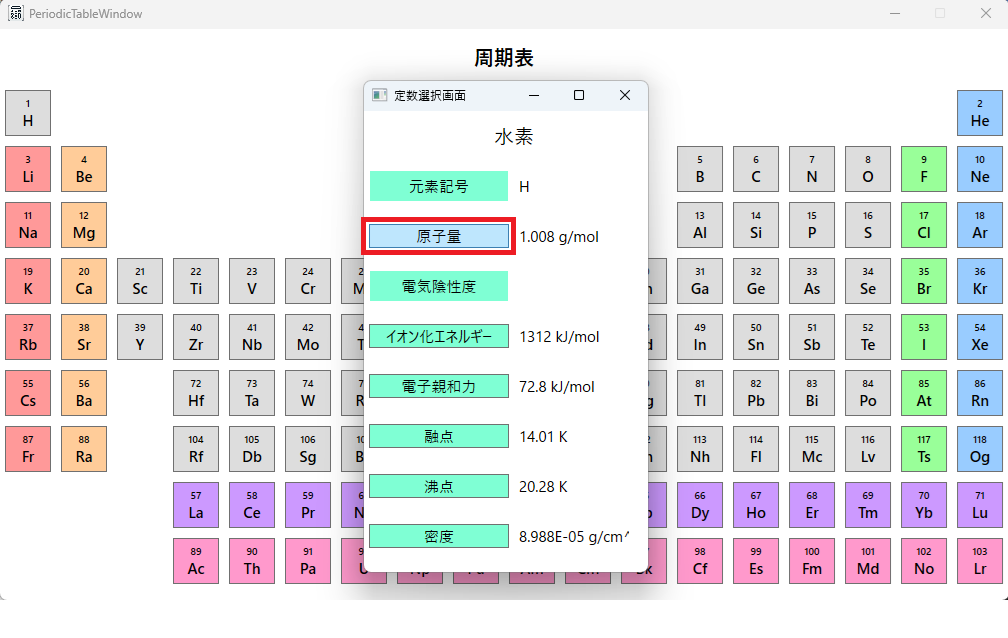Select iodine I element tile

tap(923, 337)
